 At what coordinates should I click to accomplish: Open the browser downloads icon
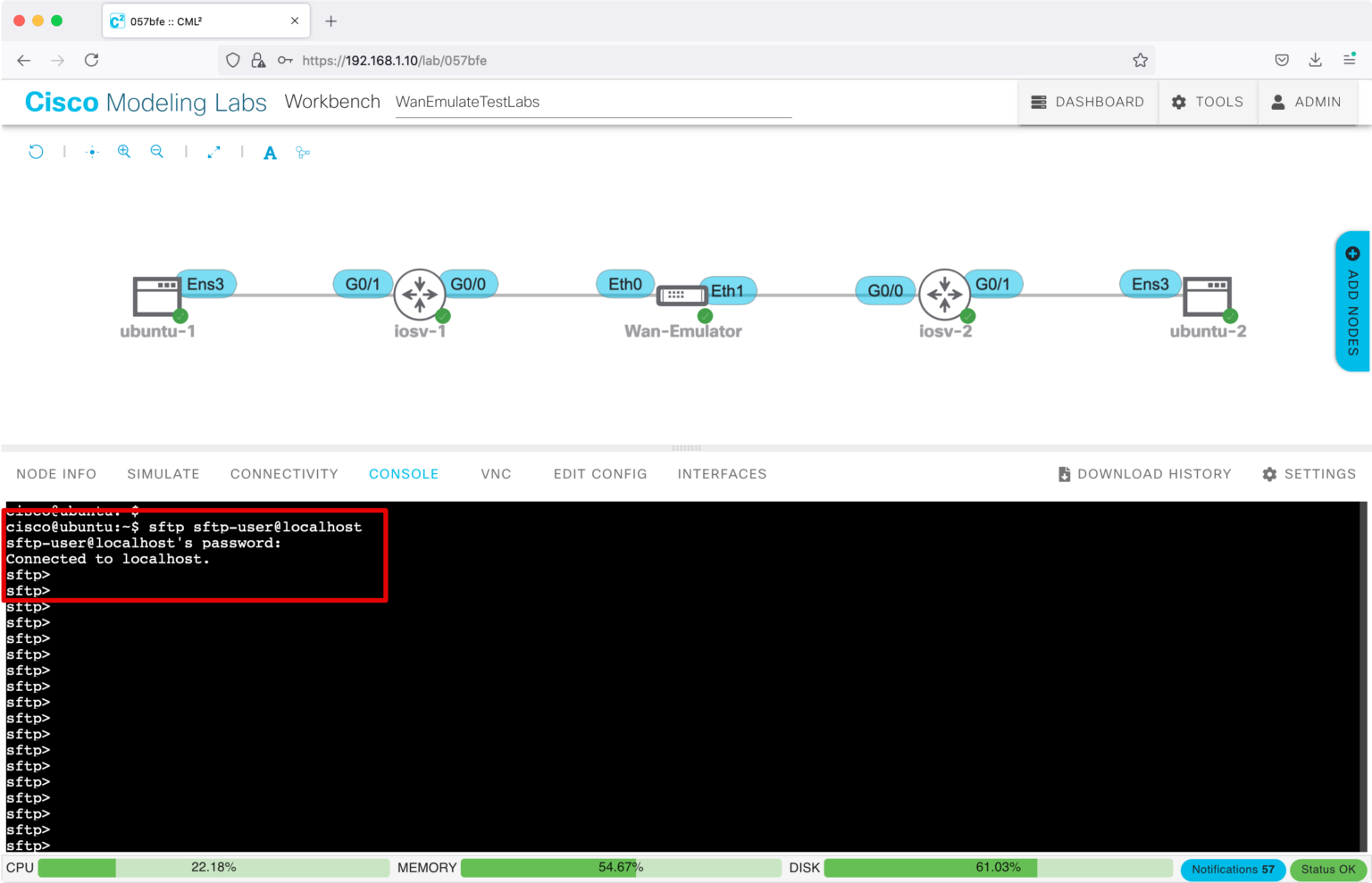pos(1316,60)
